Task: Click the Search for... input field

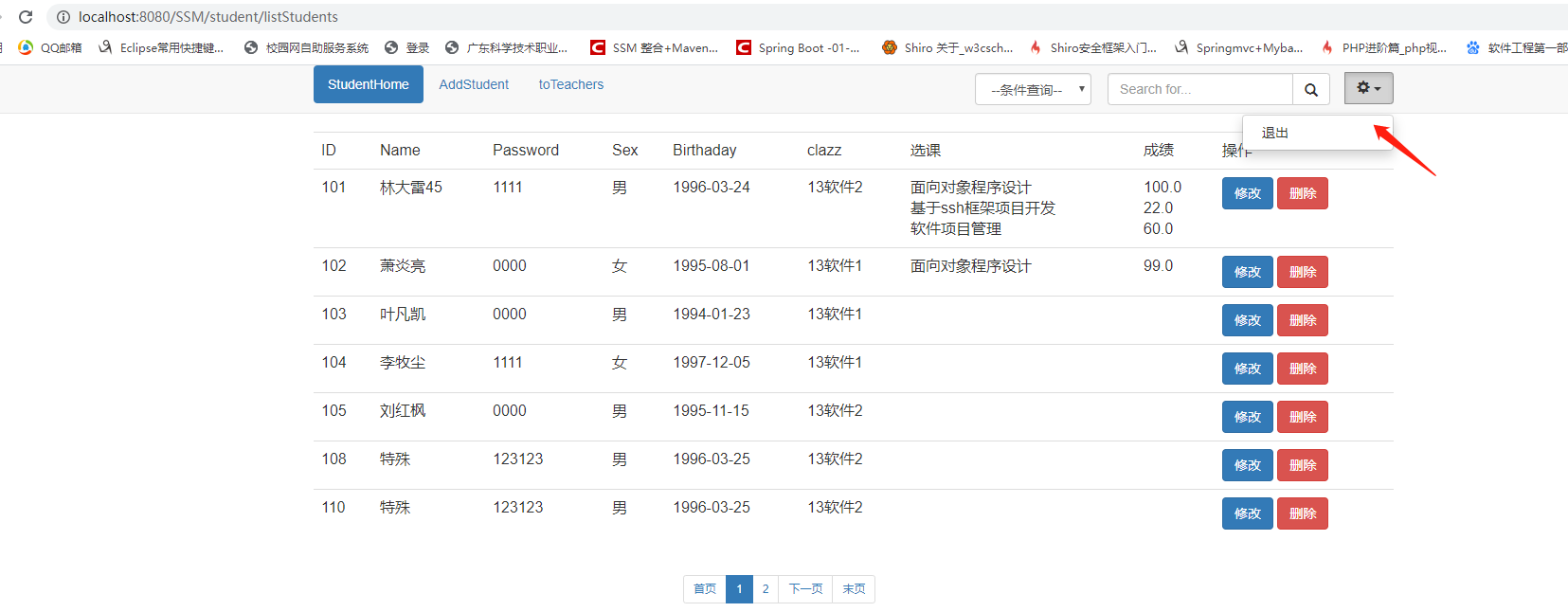Action: click(x=1200, y=89)
